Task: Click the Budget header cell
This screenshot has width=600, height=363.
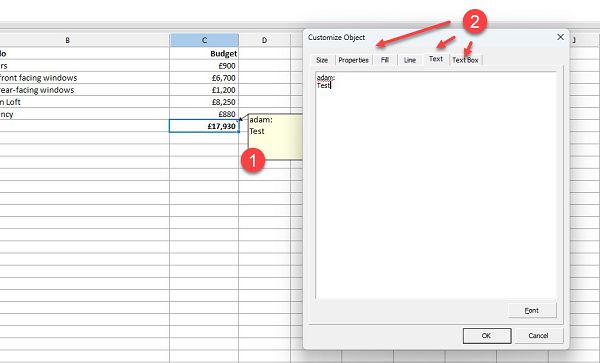Action: 204,53
